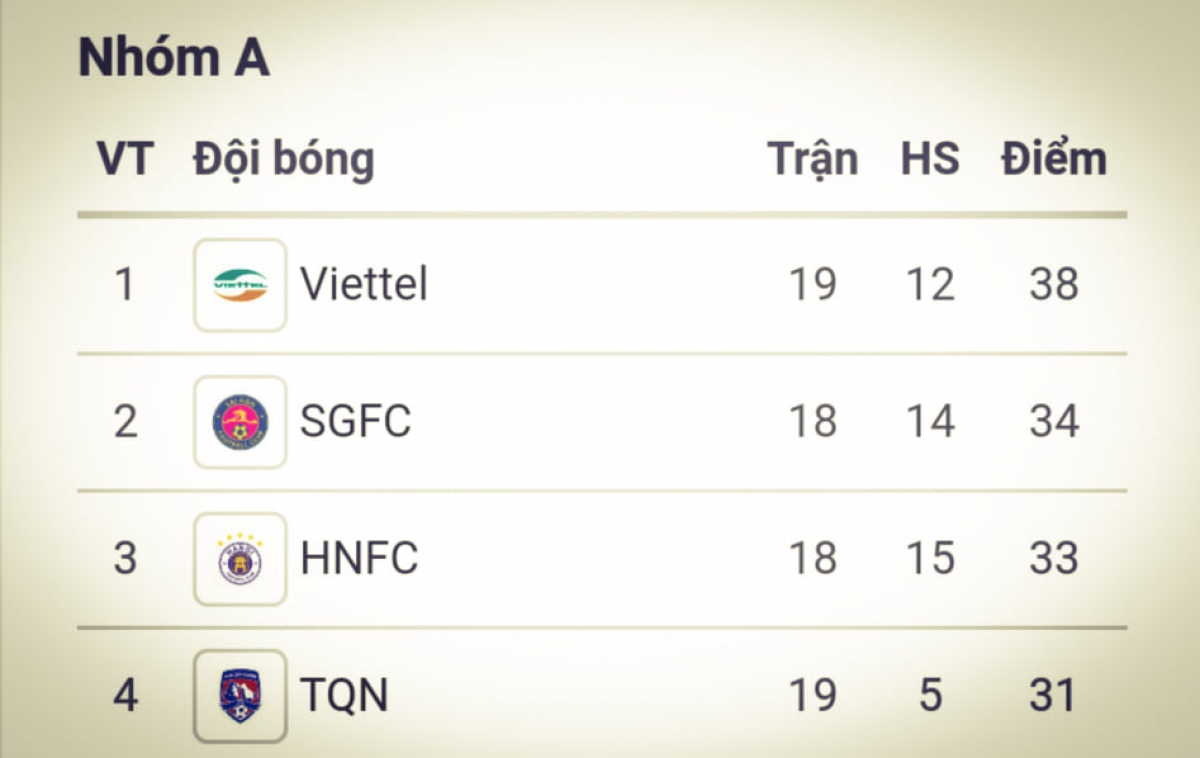Click the VT column header
1200x758 pixels.
[124, 159]
